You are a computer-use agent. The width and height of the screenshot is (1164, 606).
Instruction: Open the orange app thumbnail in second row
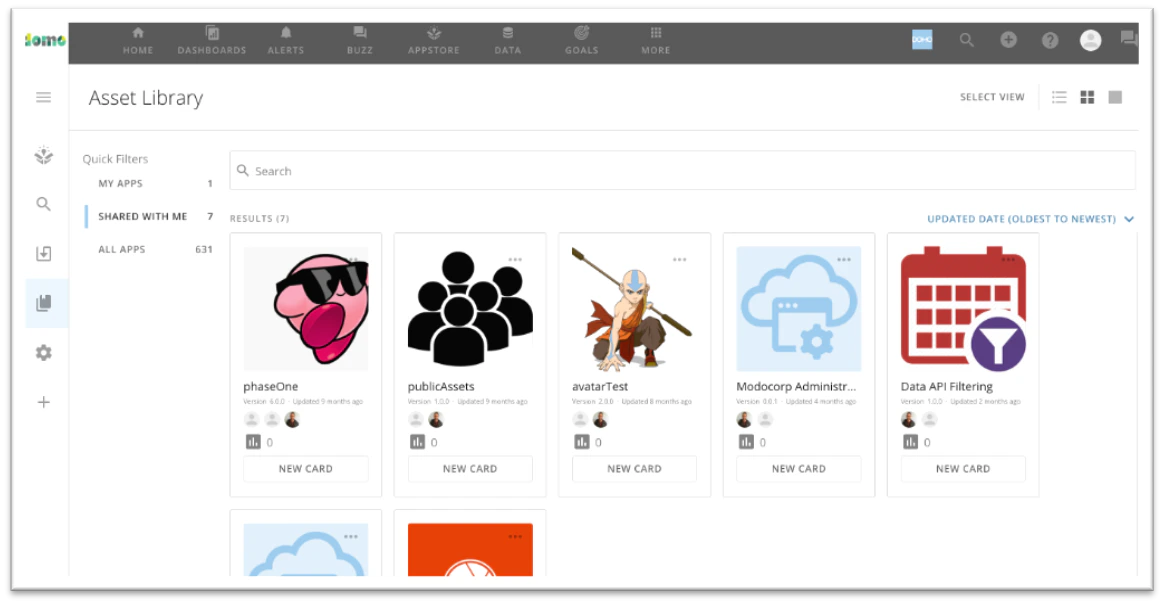(x=470, y=550)
